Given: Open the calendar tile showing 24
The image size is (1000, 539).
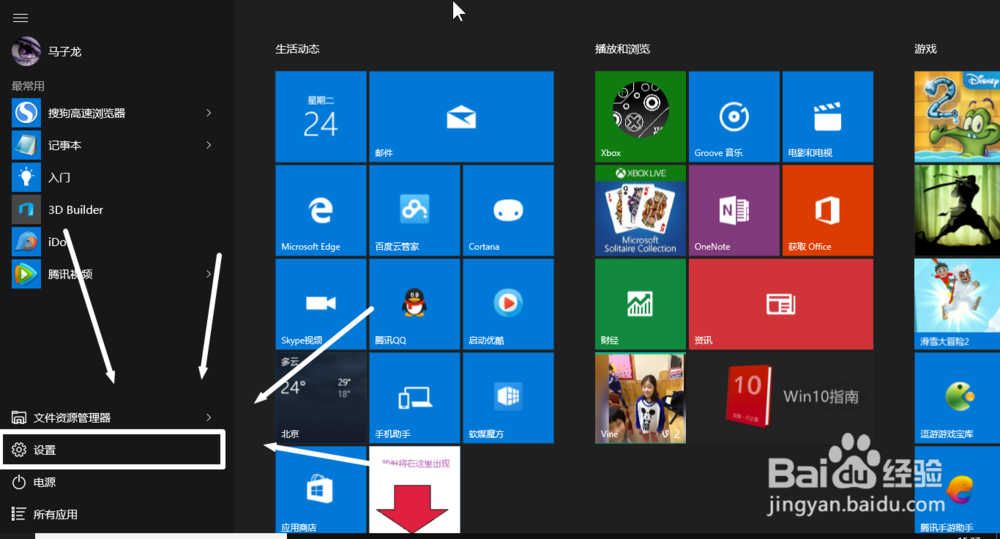Looking at the screenshot, I should (x=321, y=117).
